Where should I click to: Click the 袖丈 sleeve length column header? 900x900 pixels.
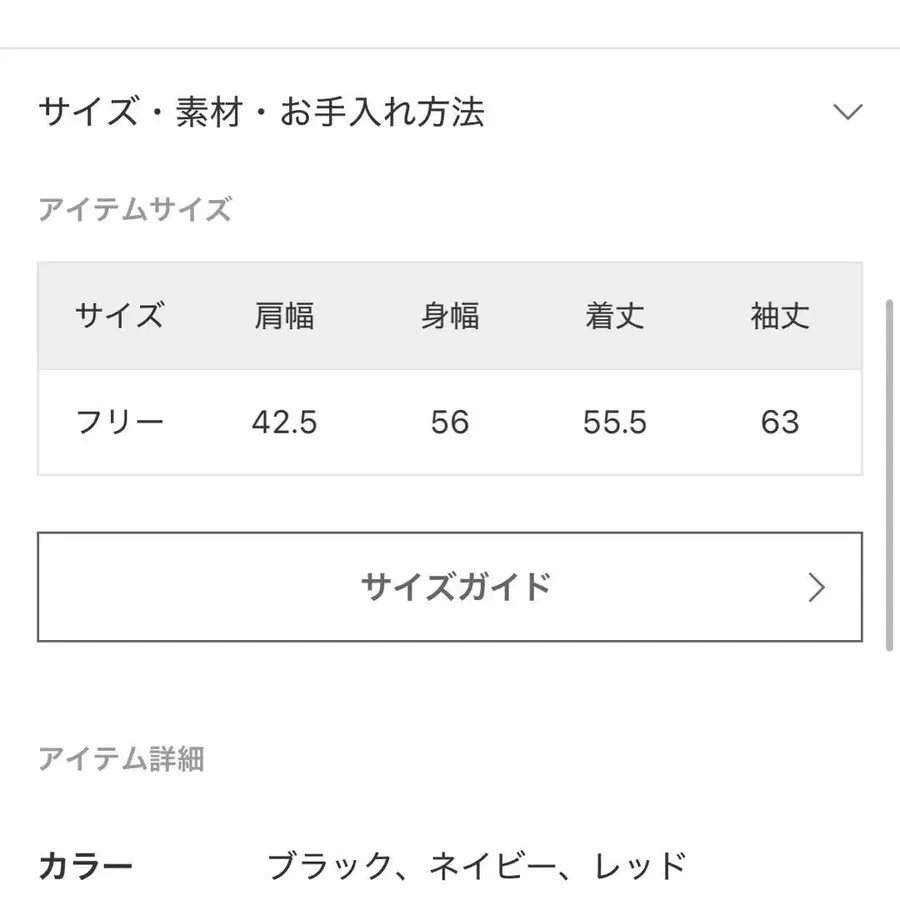781,316
